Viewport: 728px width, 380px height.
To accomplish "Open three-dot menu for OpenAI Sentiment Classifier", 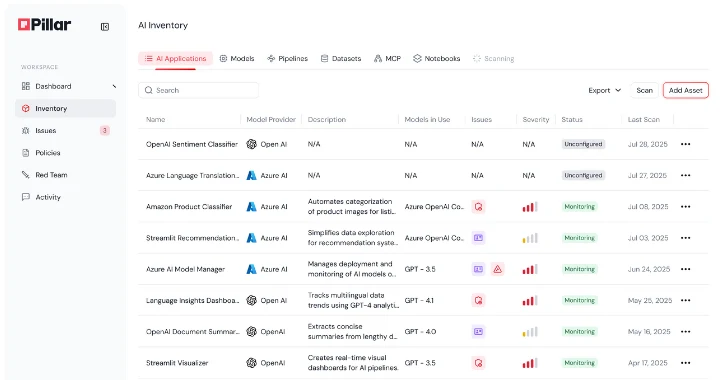I will pyautogui.click(x=685, y=144).
